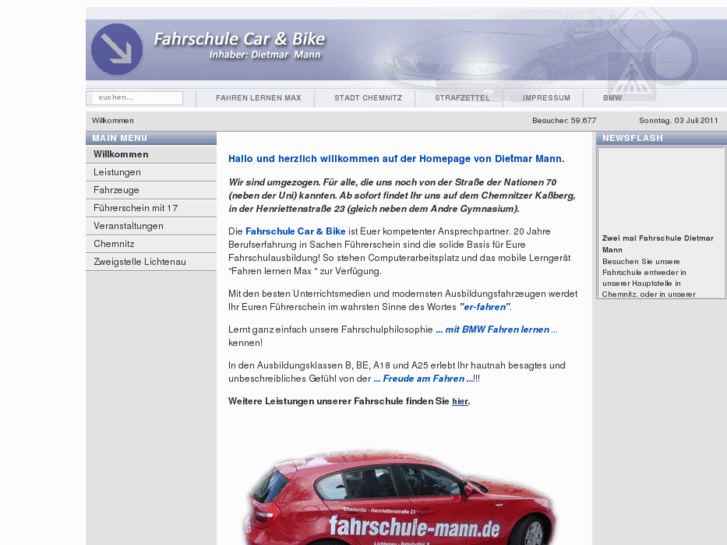Click the red BMW car photo
This screenshot has height=545, width=727.
[400, 497]
